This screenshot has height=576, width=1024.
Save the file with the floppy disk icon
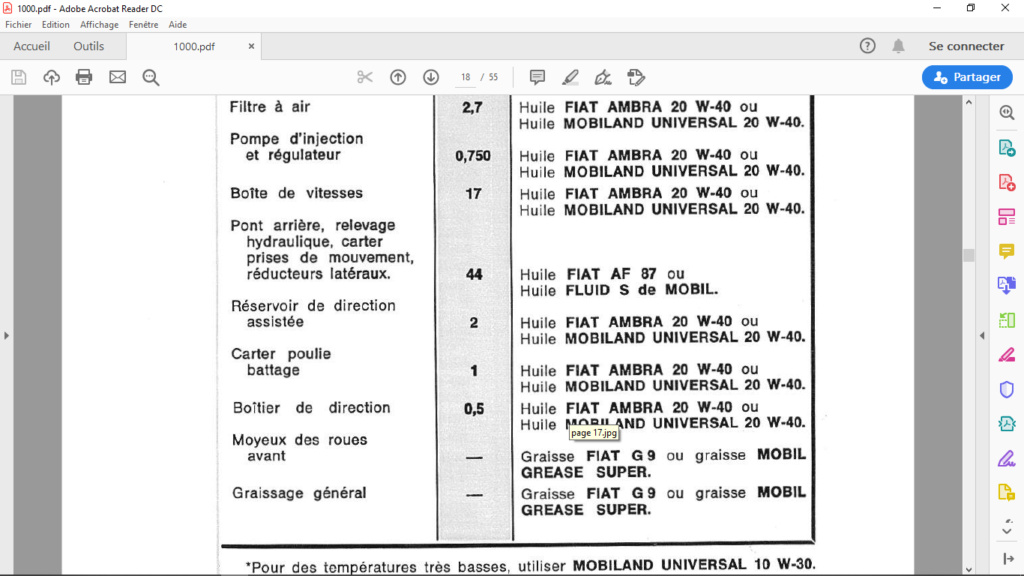[18, 77]
